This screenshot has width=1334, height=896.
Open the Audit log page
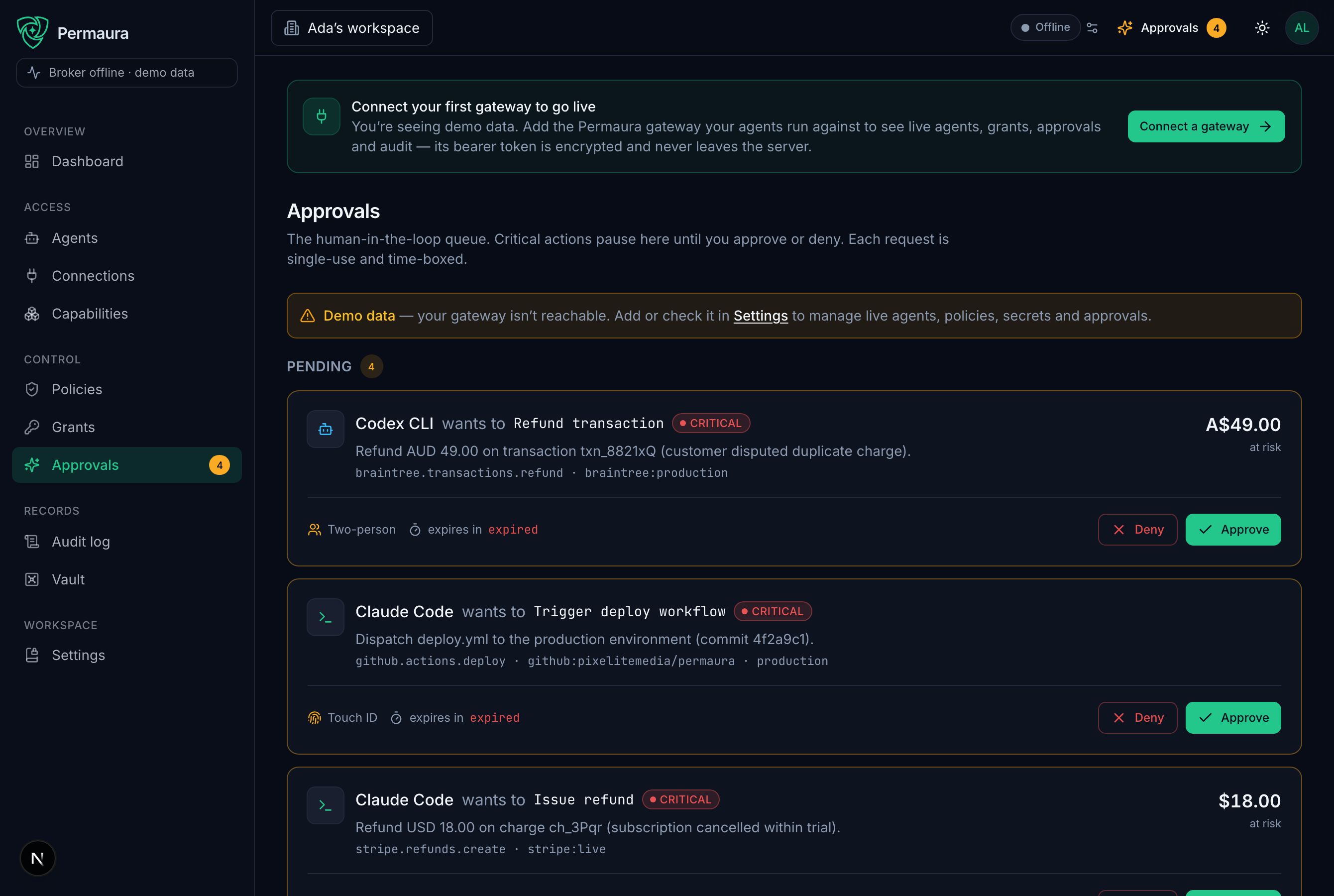coord(126,542)
